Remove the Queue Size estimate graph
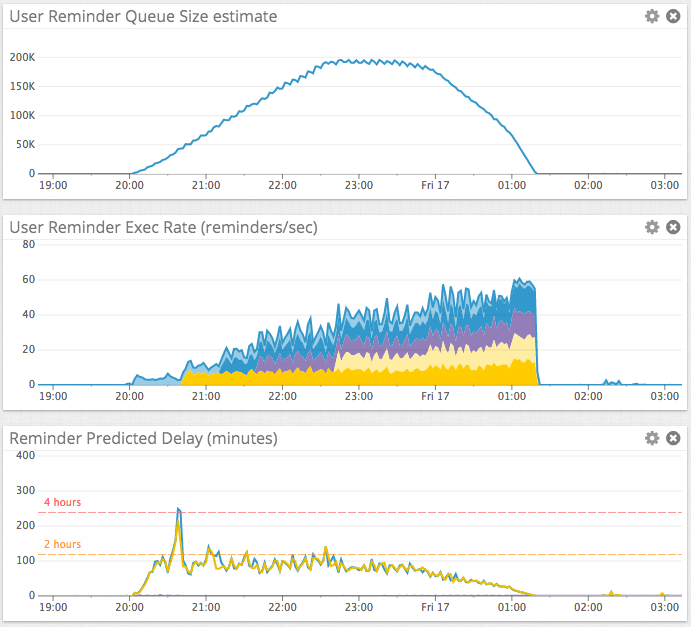The image size is (691, 627). (x=673, y=16)
